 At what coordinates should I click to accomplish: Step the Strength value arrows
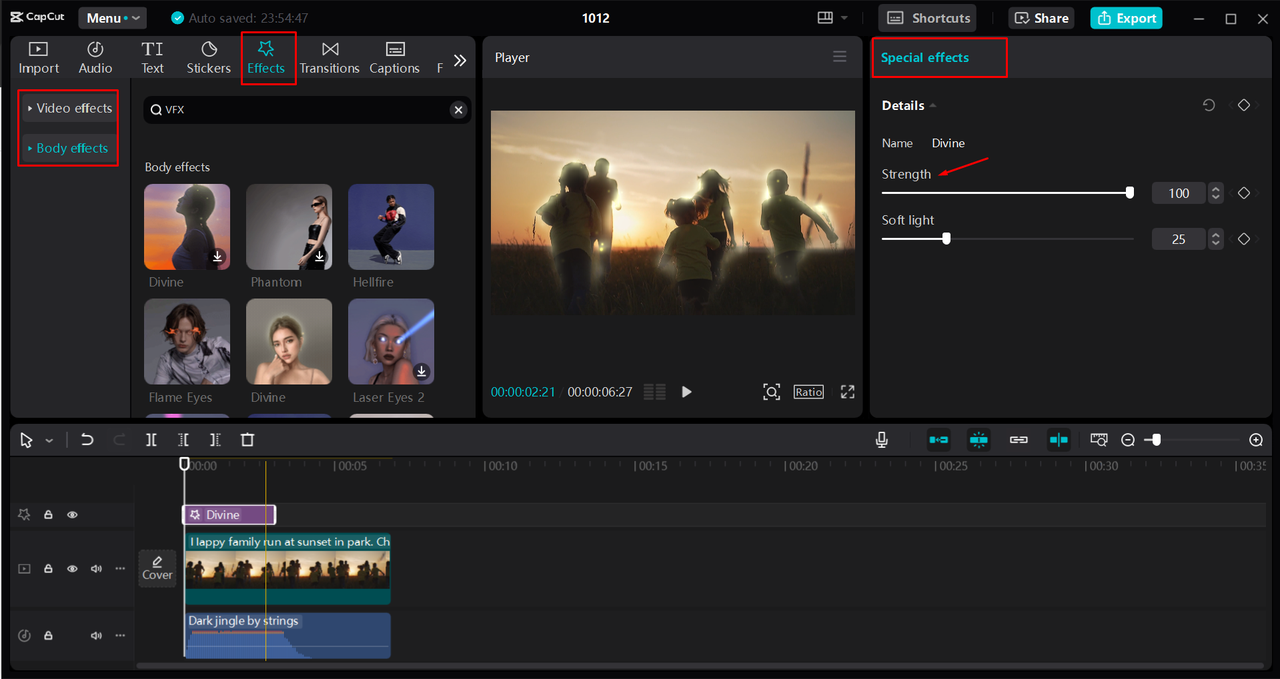(1215, 193)
